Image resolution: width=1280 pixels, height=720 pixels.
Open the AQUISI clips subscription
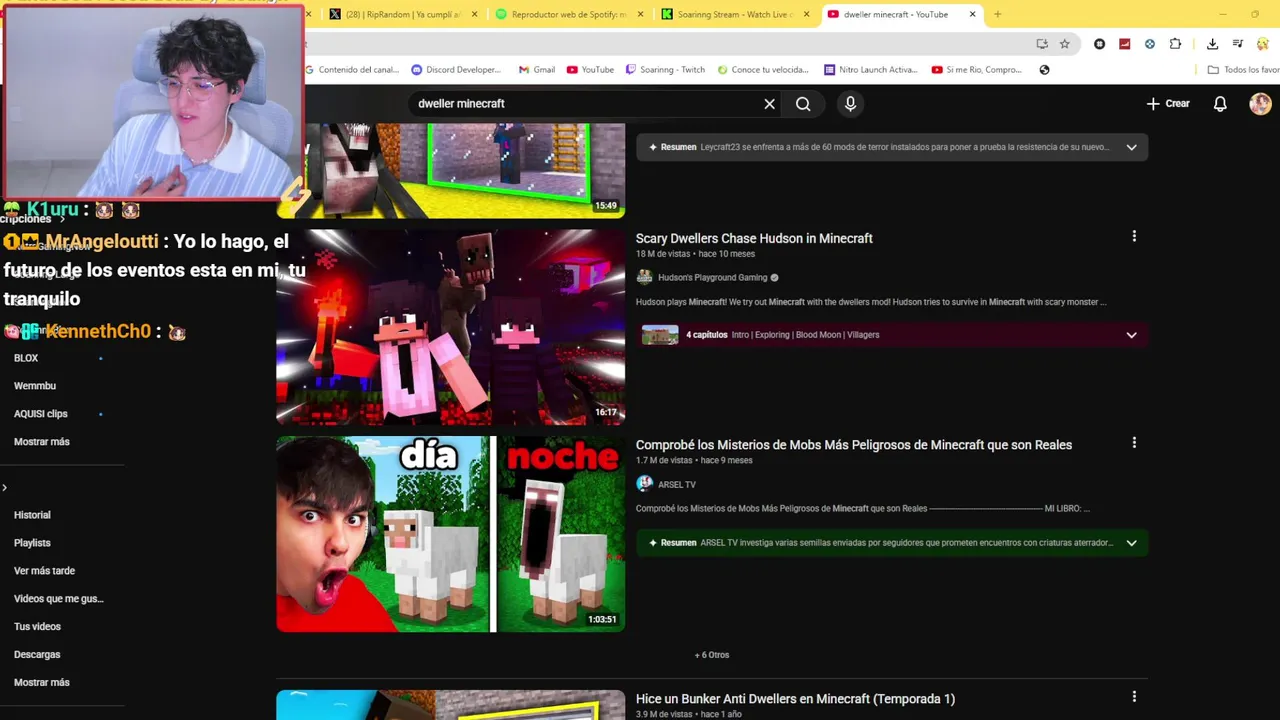point(41,414)
